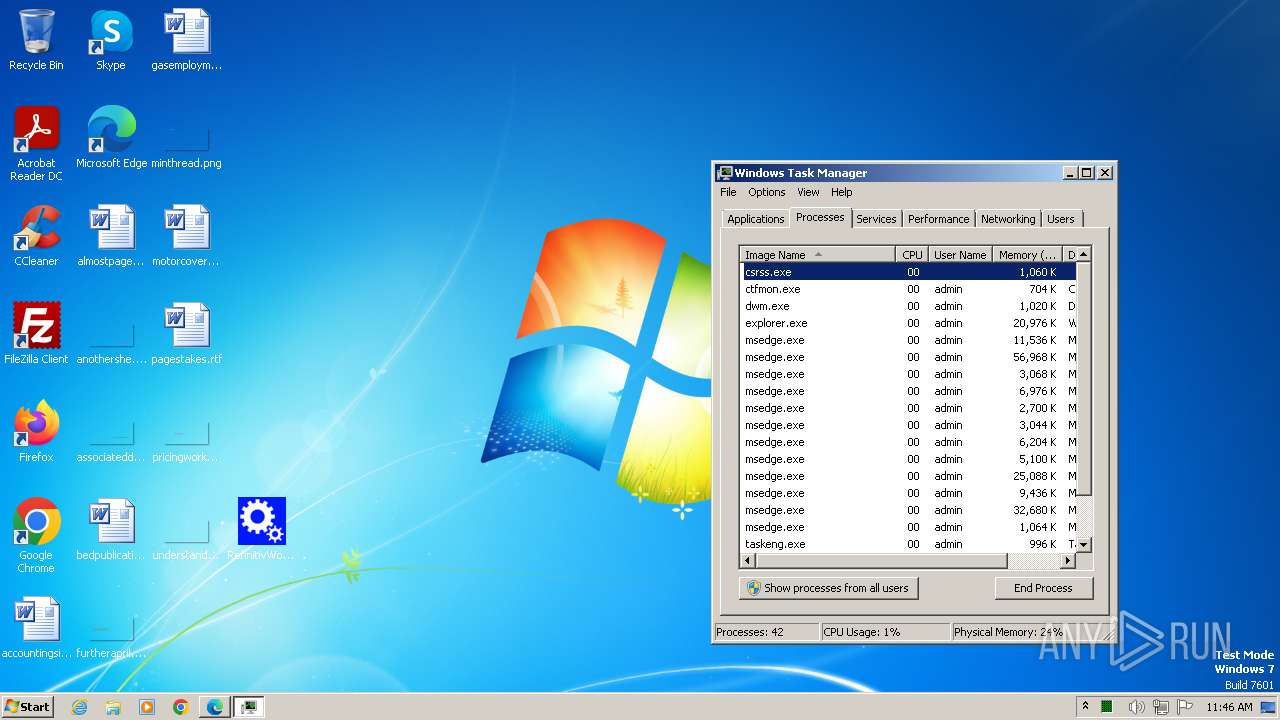This screenshot has width=1280, height=720.
Task: Click Show processes from all users
Action: pos(828,588)
